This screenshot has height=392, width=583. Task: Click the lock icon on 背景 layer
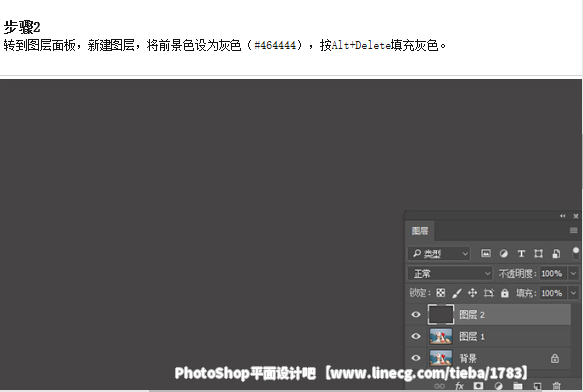pos(555,359)
